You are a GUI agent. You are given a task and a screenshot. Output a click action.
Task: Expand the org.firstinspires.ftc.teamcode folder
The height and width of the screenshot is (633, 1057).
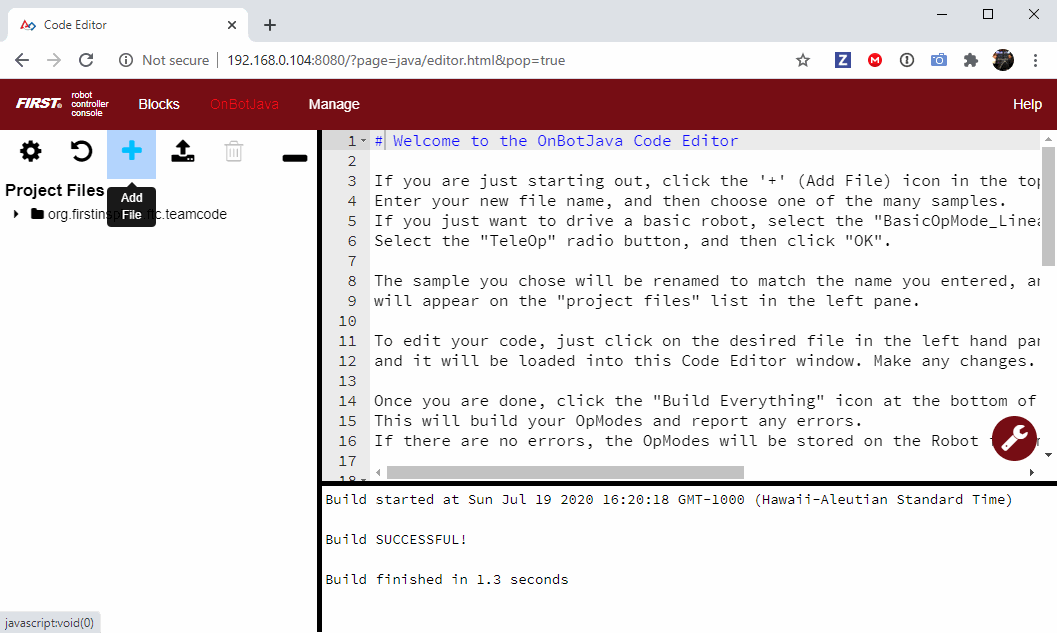click(x=16, y=214)
